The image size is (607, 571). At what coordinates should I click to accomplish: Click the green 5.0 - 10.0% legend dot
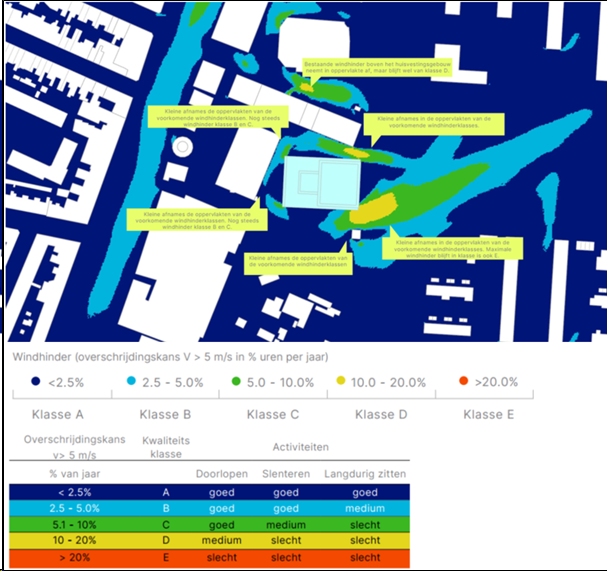(x=236, y=381)
